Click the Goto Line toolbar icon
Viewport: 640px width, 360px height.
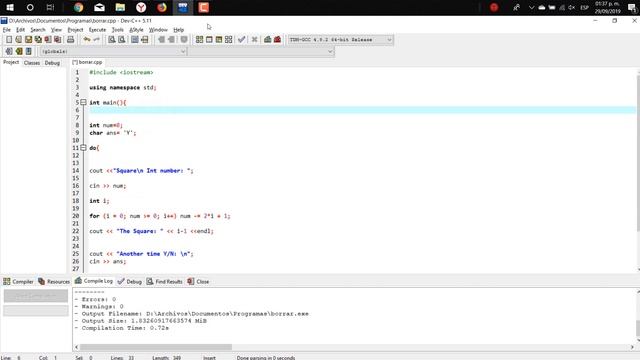(x=144, y=40)
